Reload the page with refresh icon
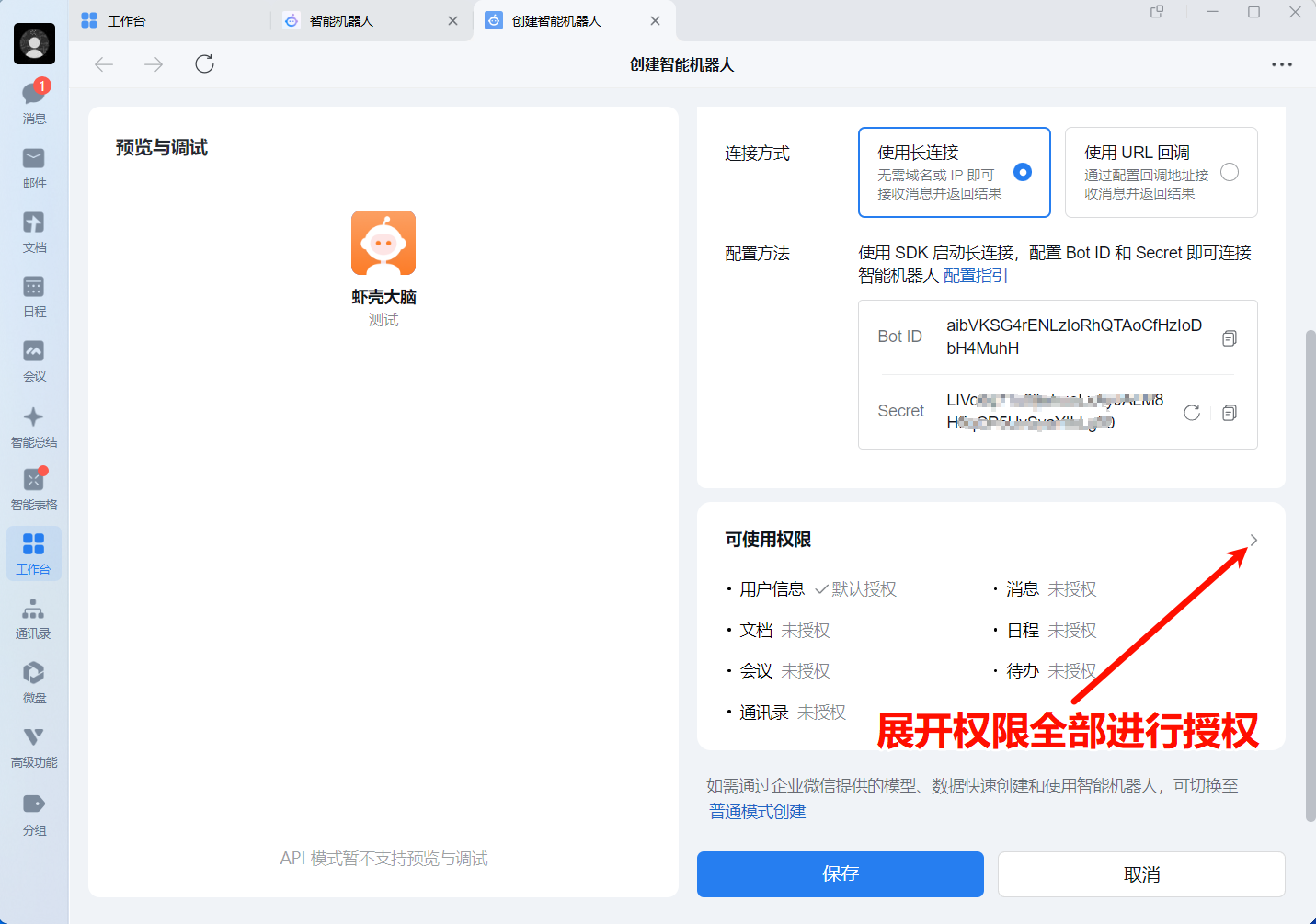 coord(204,63)
